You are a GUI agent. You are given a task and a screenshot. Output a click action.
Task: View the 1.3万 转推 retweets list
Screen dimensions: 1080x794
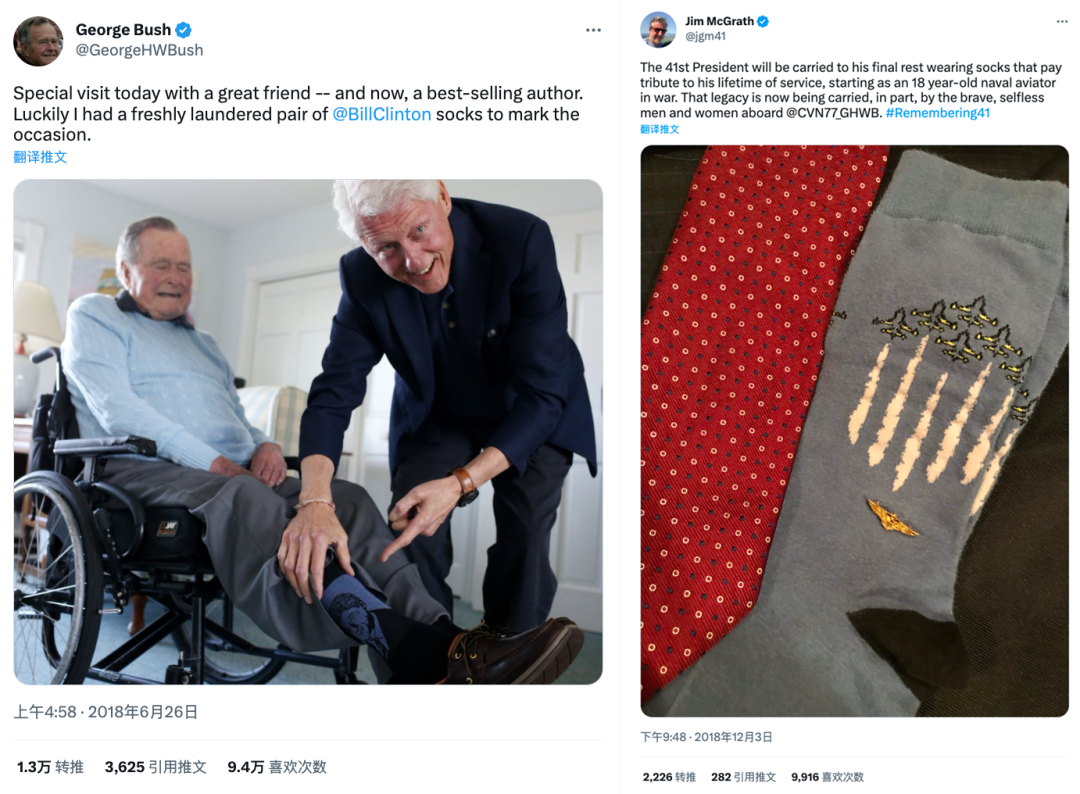[50, 767]
